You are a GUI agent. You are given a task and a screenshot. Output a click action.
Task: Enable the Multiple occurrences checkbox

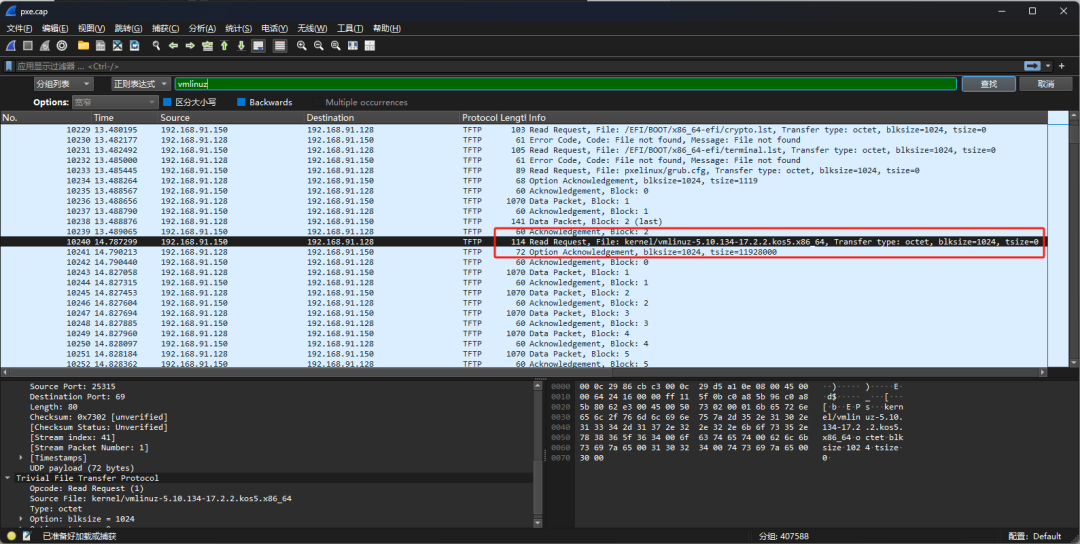point(316,102)
